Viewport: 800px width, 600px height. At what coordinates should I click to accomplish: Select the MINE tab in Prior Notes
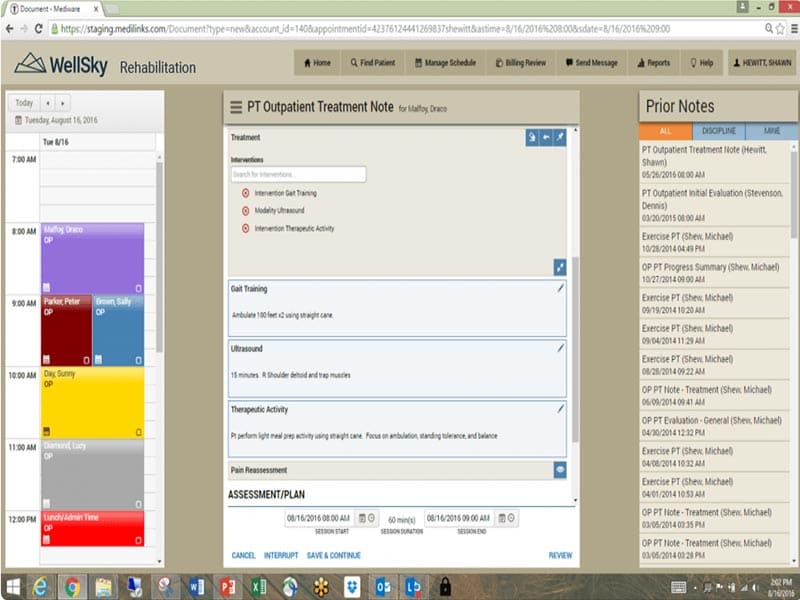[x=771, y=131]
